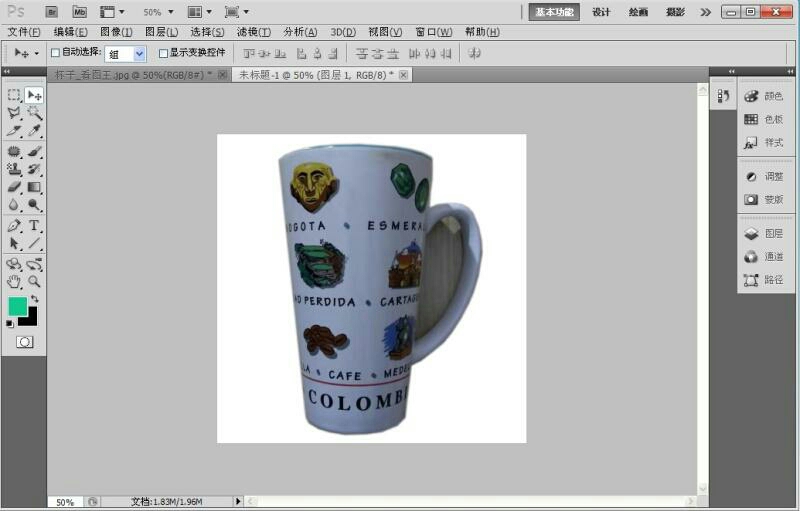
Task: Switch to the 杯子 jpg document tab
Action: pyautogui.click(x=133, y=75)
